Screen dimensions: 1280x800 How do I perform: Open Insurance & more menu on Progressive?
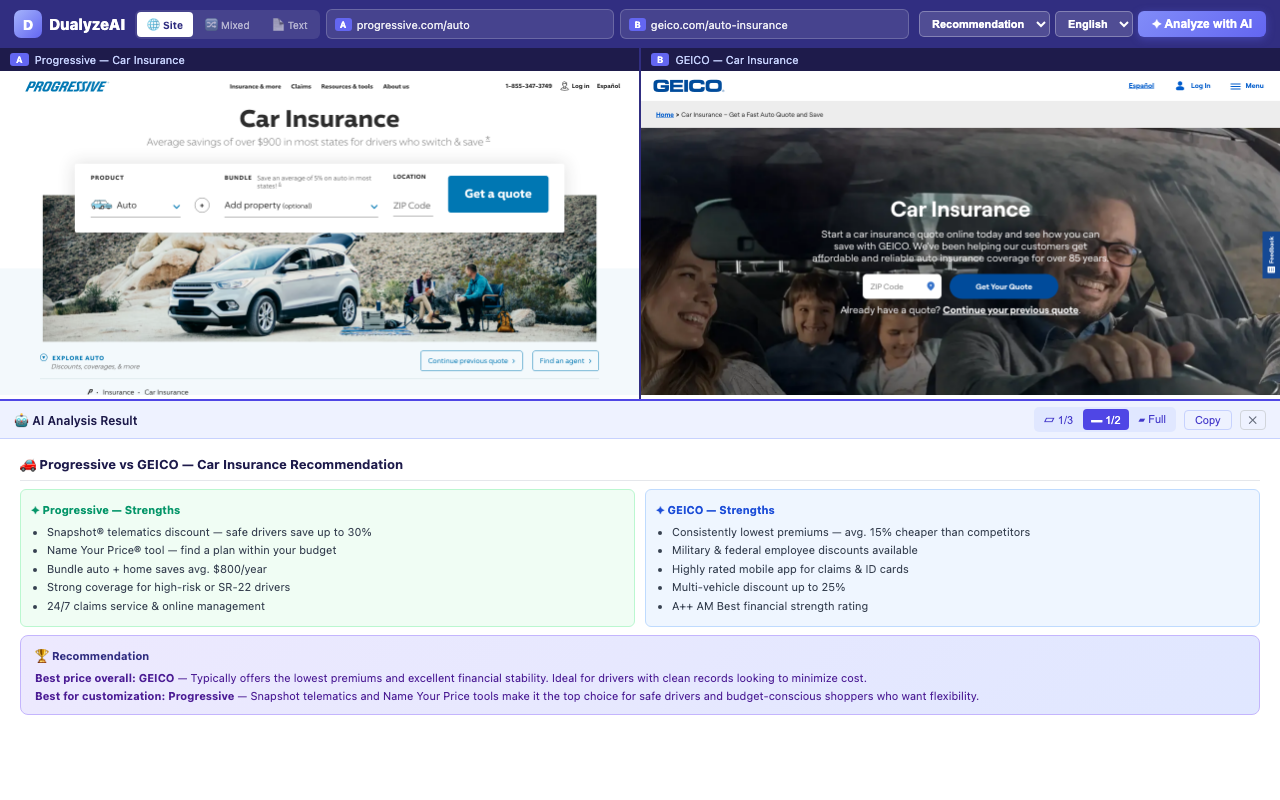pos(255,87)
